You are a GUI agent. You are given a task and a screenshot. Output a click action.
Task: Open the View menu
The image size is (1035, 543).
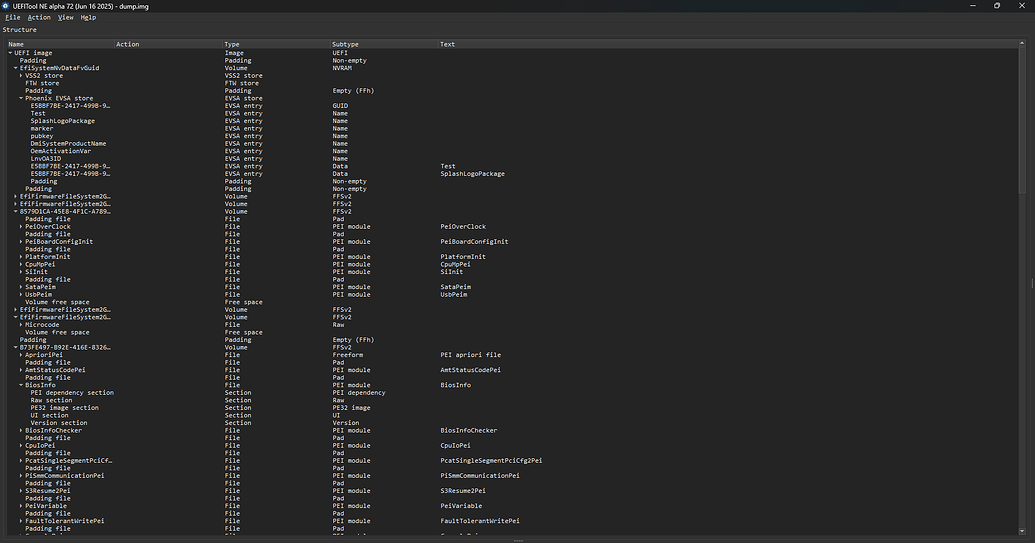pyautogui.click(x=65, y=17)
